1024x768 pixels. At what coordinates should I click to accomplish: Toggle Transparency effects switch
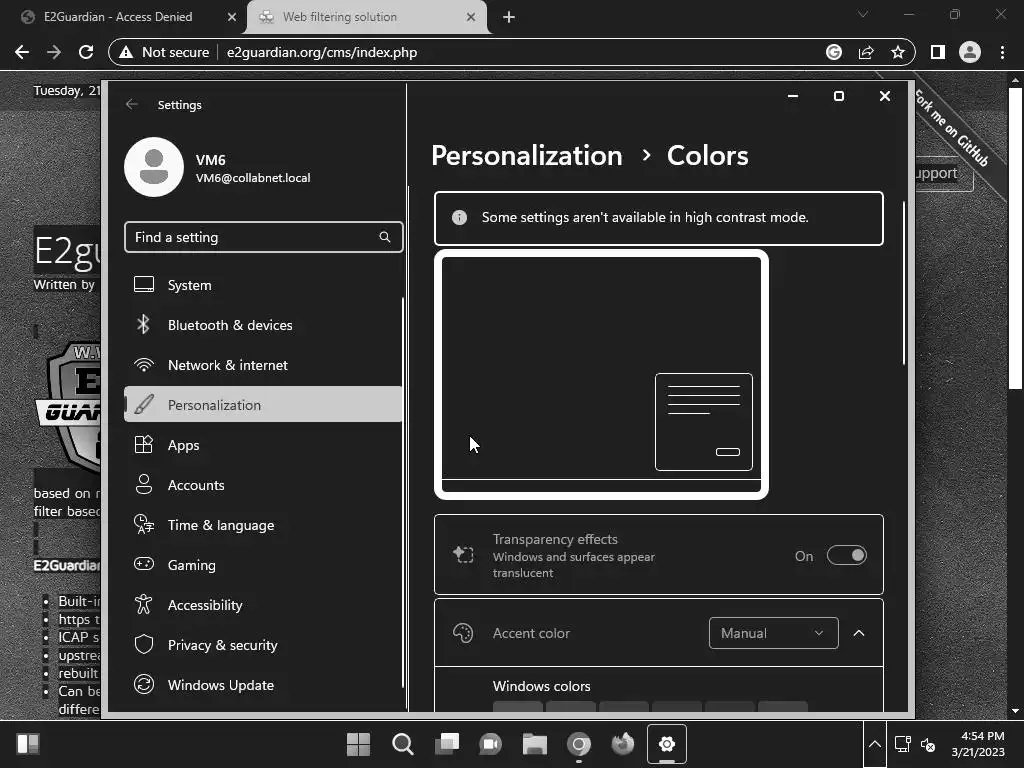(x=846, y=556)
